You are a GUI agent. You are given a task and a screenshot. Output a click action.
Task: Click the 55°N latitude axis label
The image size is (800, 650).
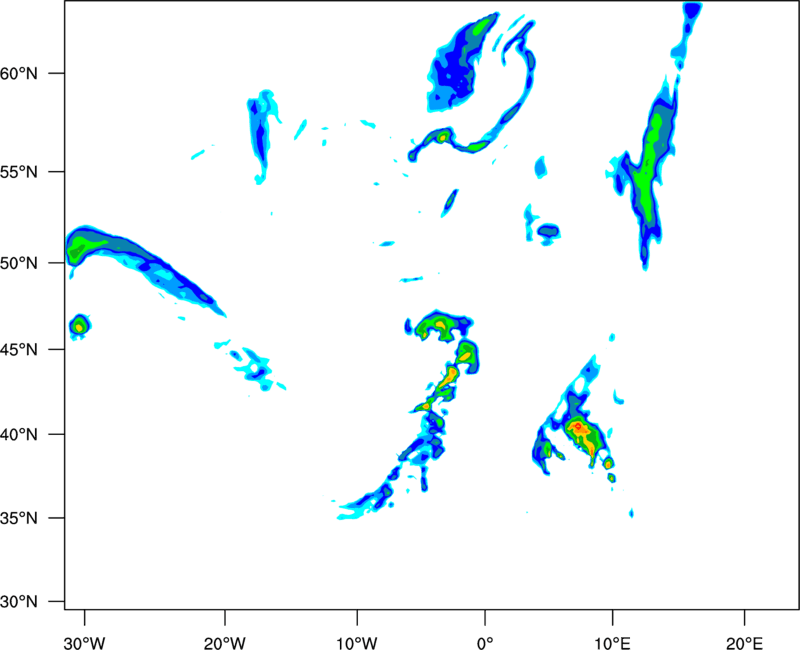point(19,172)
